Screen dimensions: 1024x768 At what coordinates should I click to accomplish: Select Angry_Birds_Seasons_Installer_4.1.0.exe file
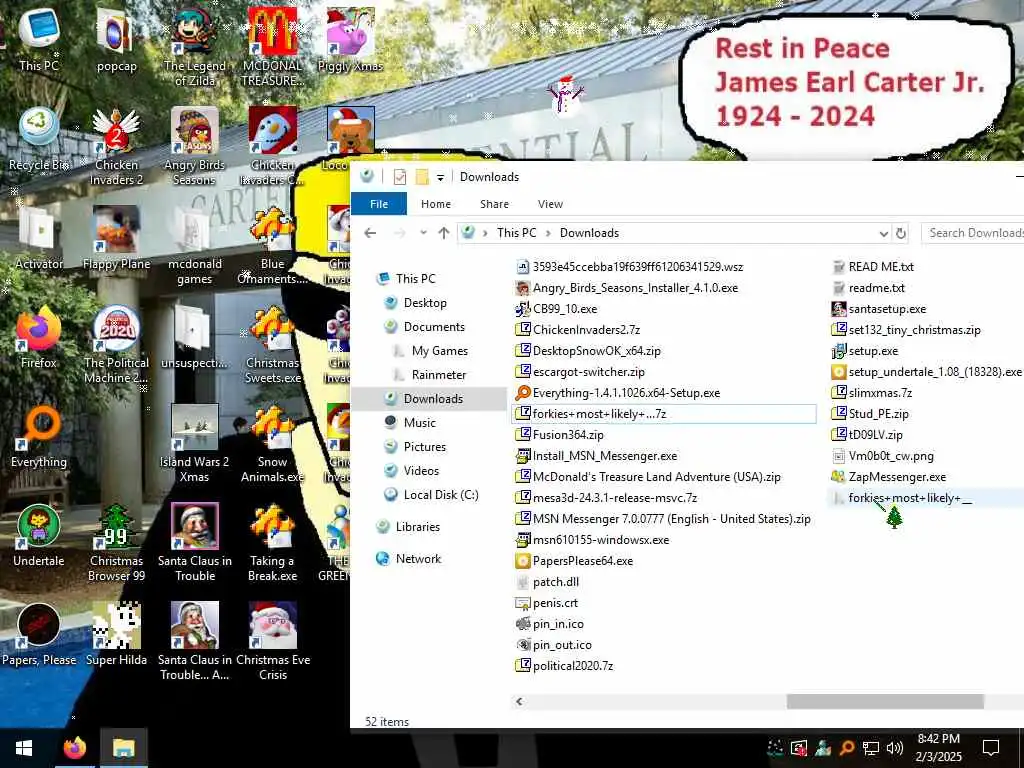click(x=635, y=288)
